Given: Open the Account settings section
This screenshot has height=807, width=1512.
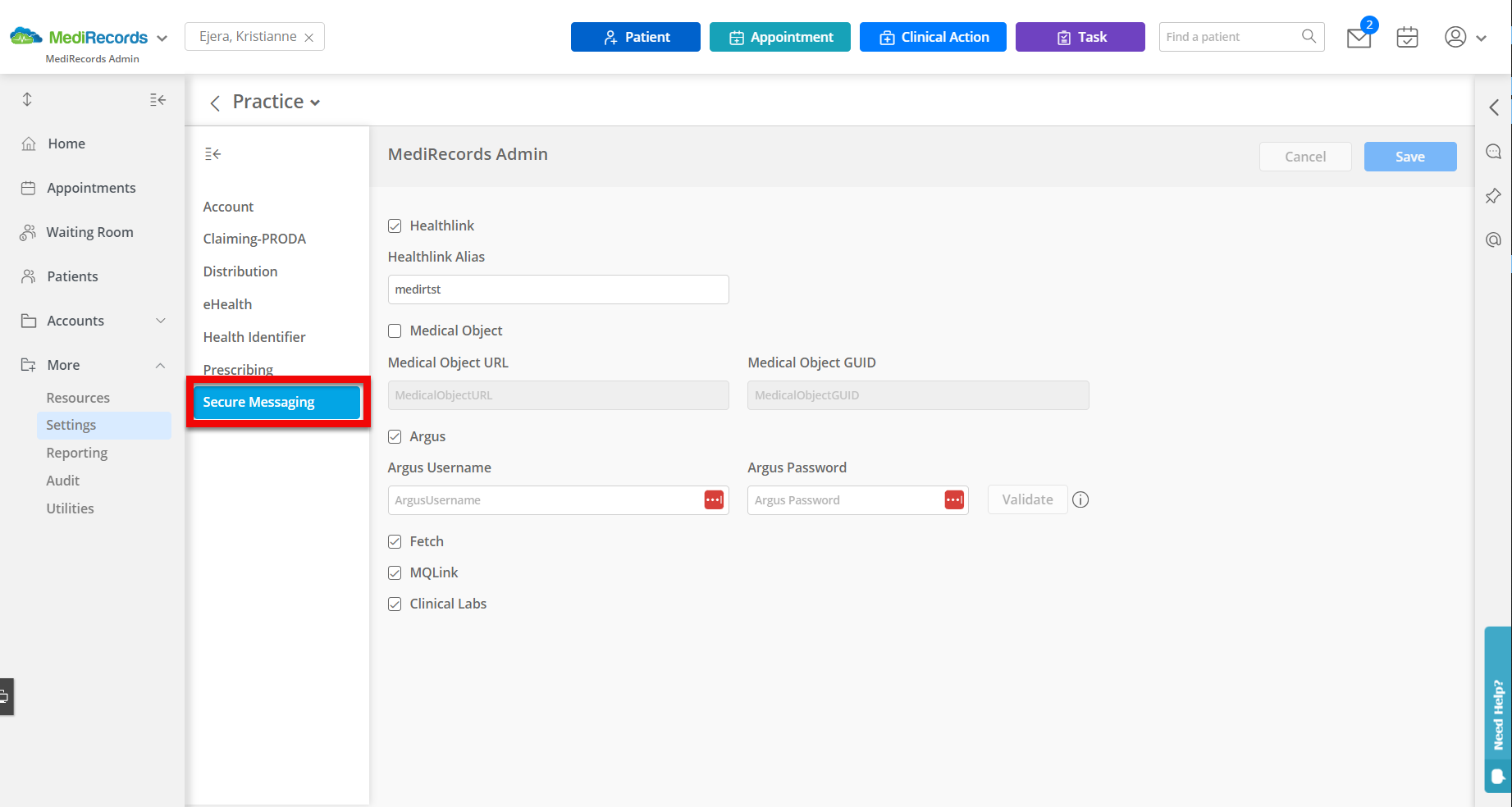Looking at the screenshot, I should 228,207.
